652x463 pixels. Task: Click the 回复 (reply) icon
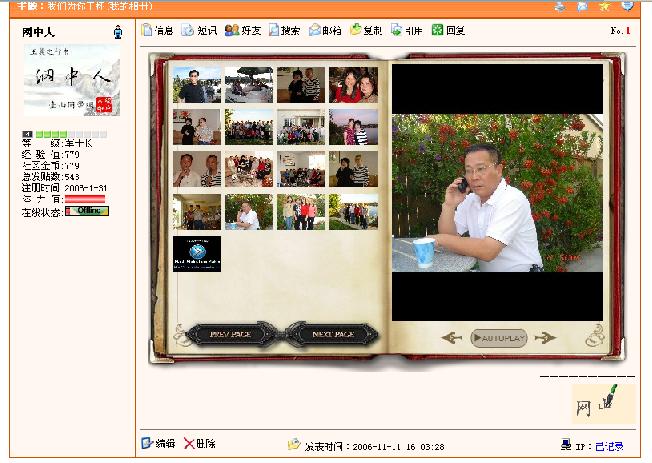[x=448, y=30]
